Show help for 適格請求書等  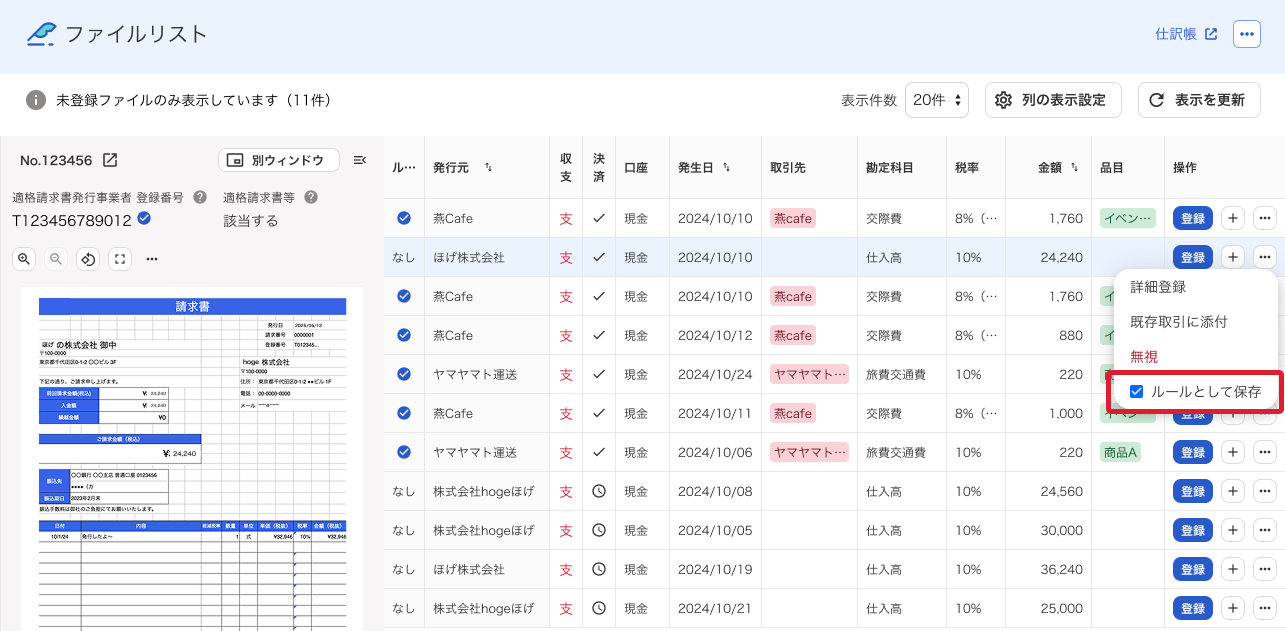coord(311,197)
